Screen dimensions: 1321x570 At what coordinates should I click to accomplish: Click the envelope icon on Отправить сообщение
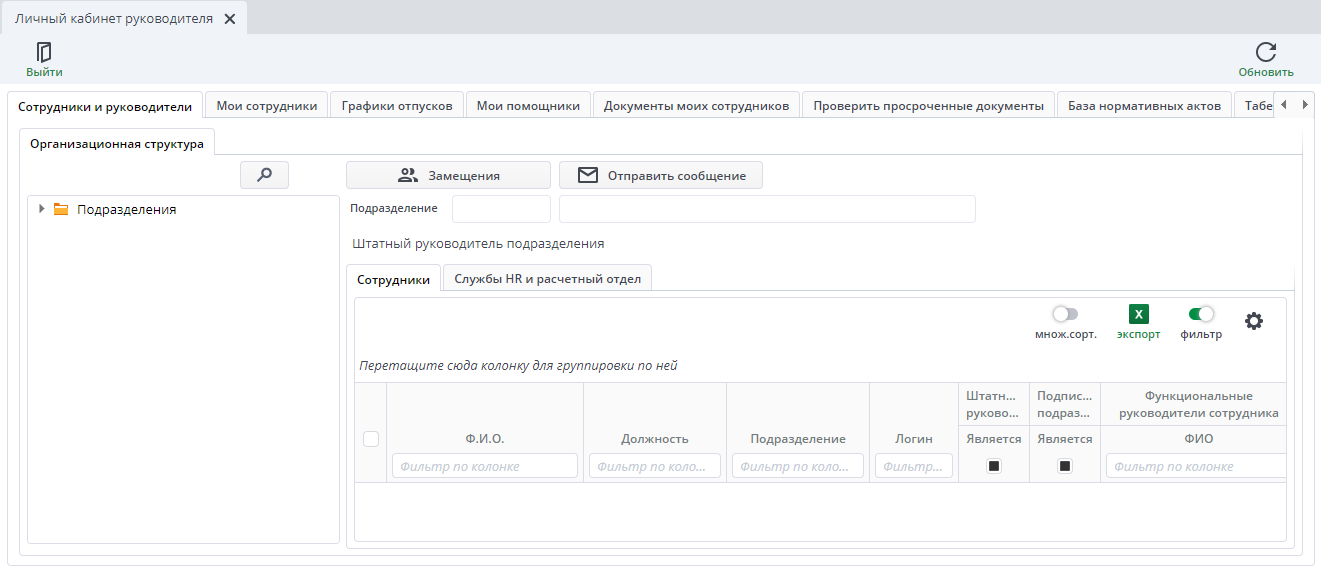click(x=588, y=175)
